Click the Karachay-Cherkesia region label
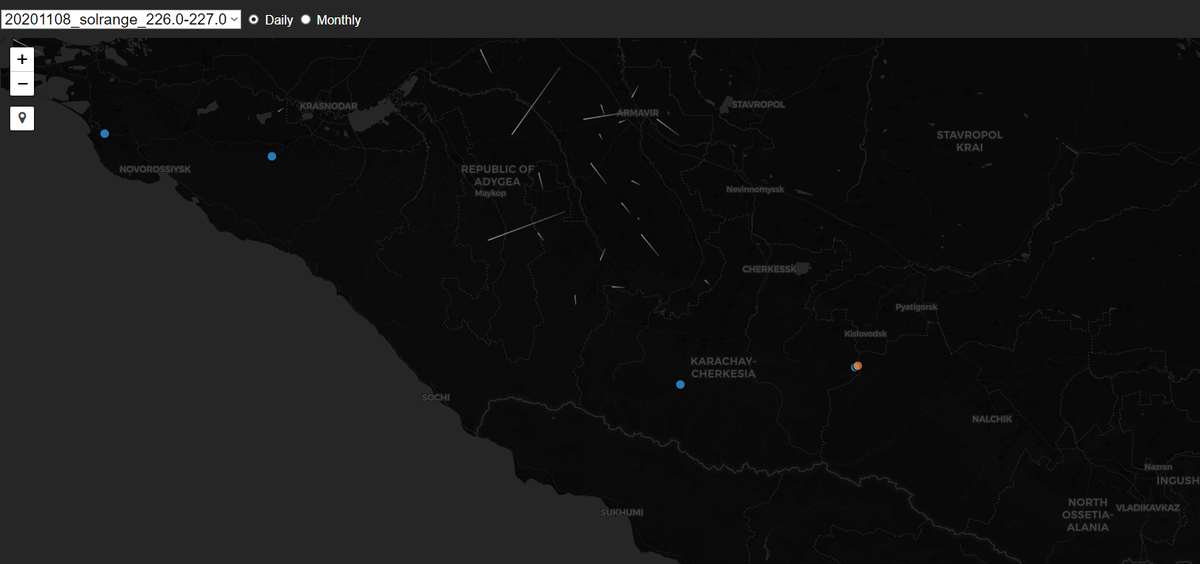 723,367
